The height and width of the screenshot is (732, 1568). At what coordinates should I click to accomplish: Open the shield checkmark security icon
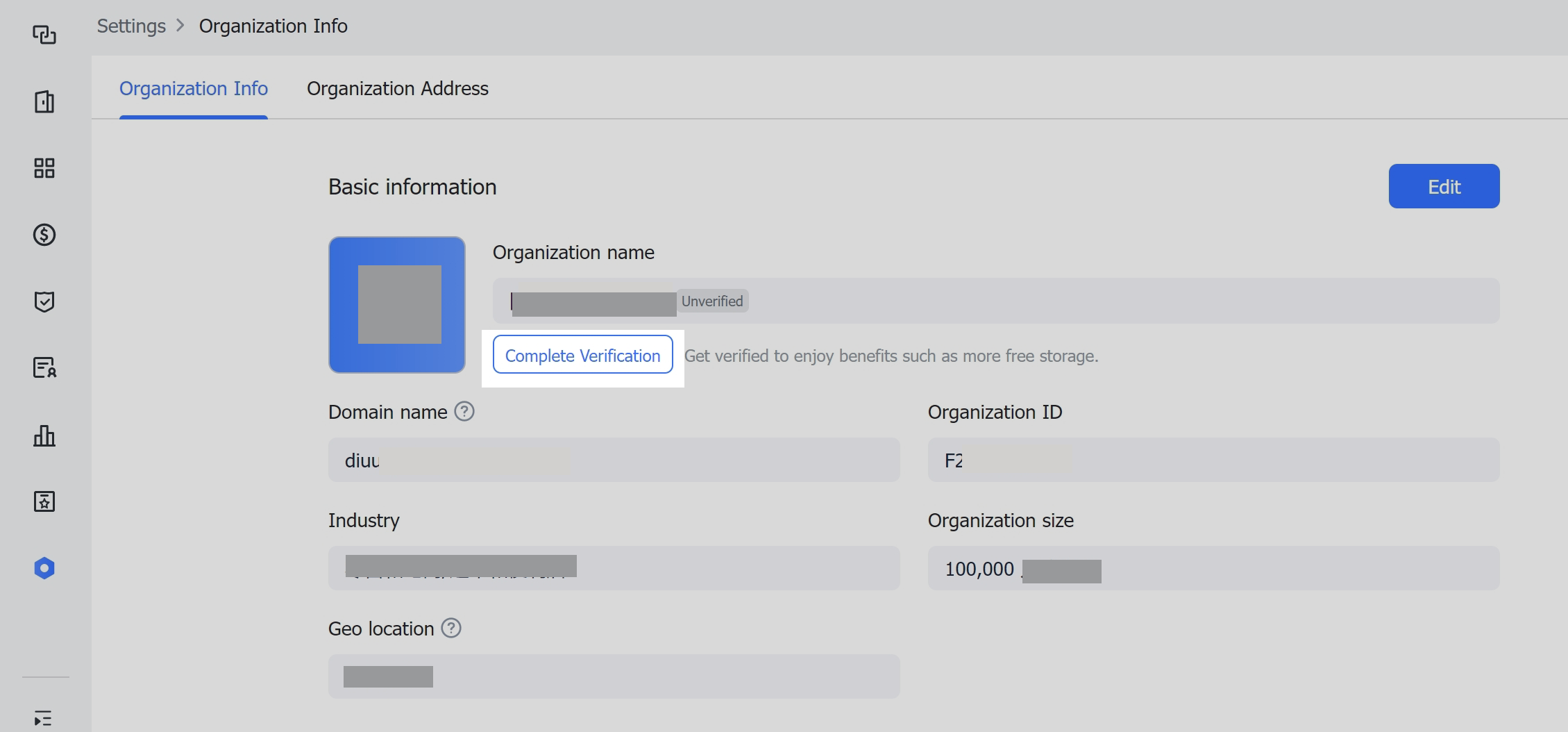[x=44, y=301]
